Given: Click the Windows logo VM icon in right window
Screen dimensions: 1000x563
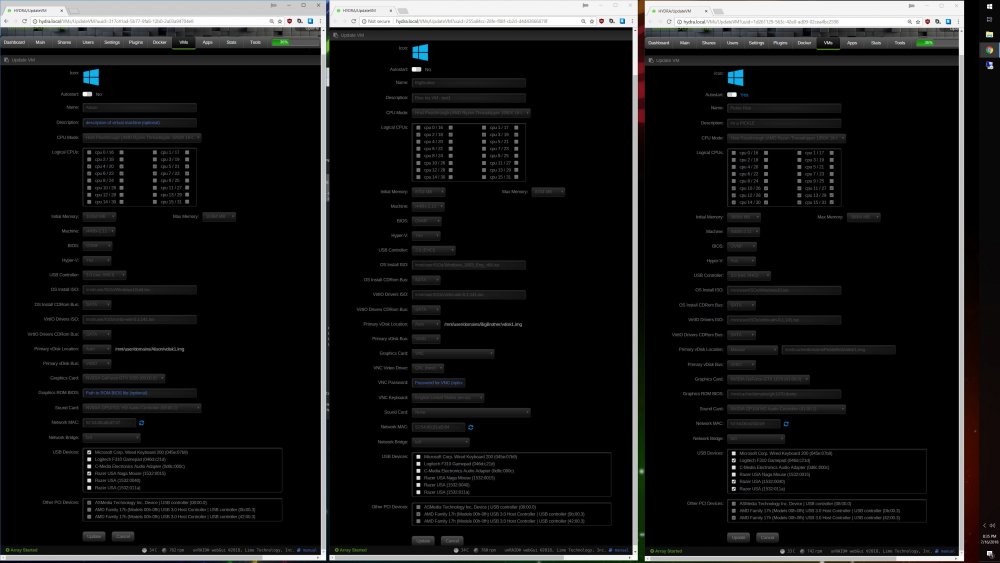Looking at the screenshot, I should pos(735,78).
